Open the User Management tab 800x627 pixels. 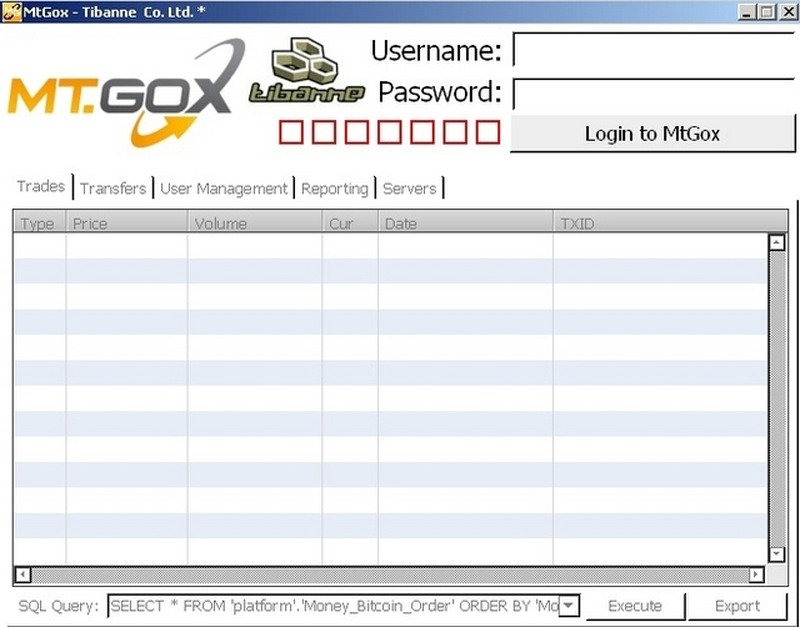(224, 188)
